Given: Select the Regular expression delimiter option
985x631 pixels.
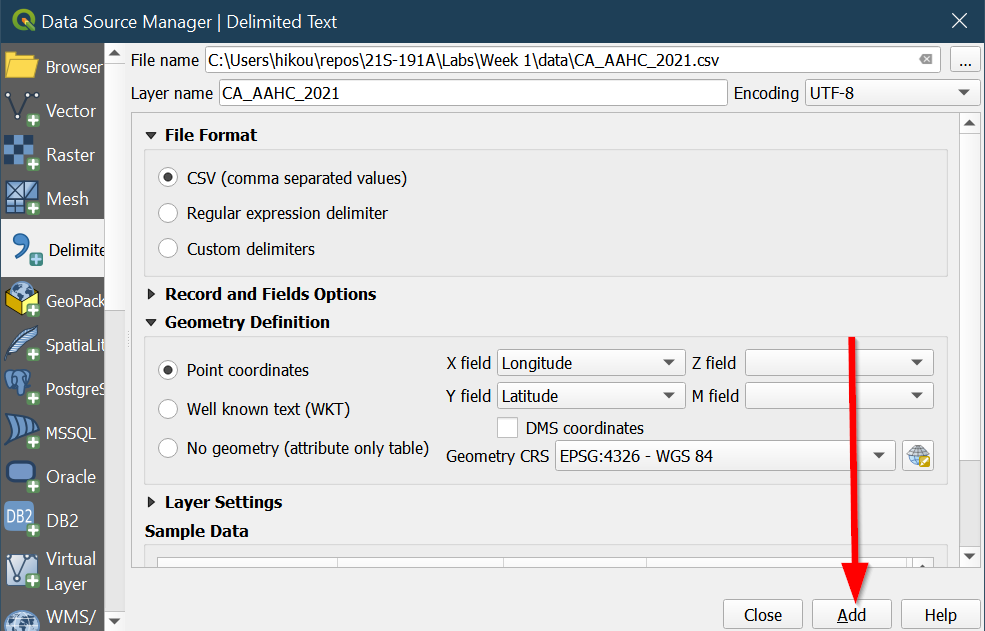Looking at the screenshot, I should [x=169, y=213].
